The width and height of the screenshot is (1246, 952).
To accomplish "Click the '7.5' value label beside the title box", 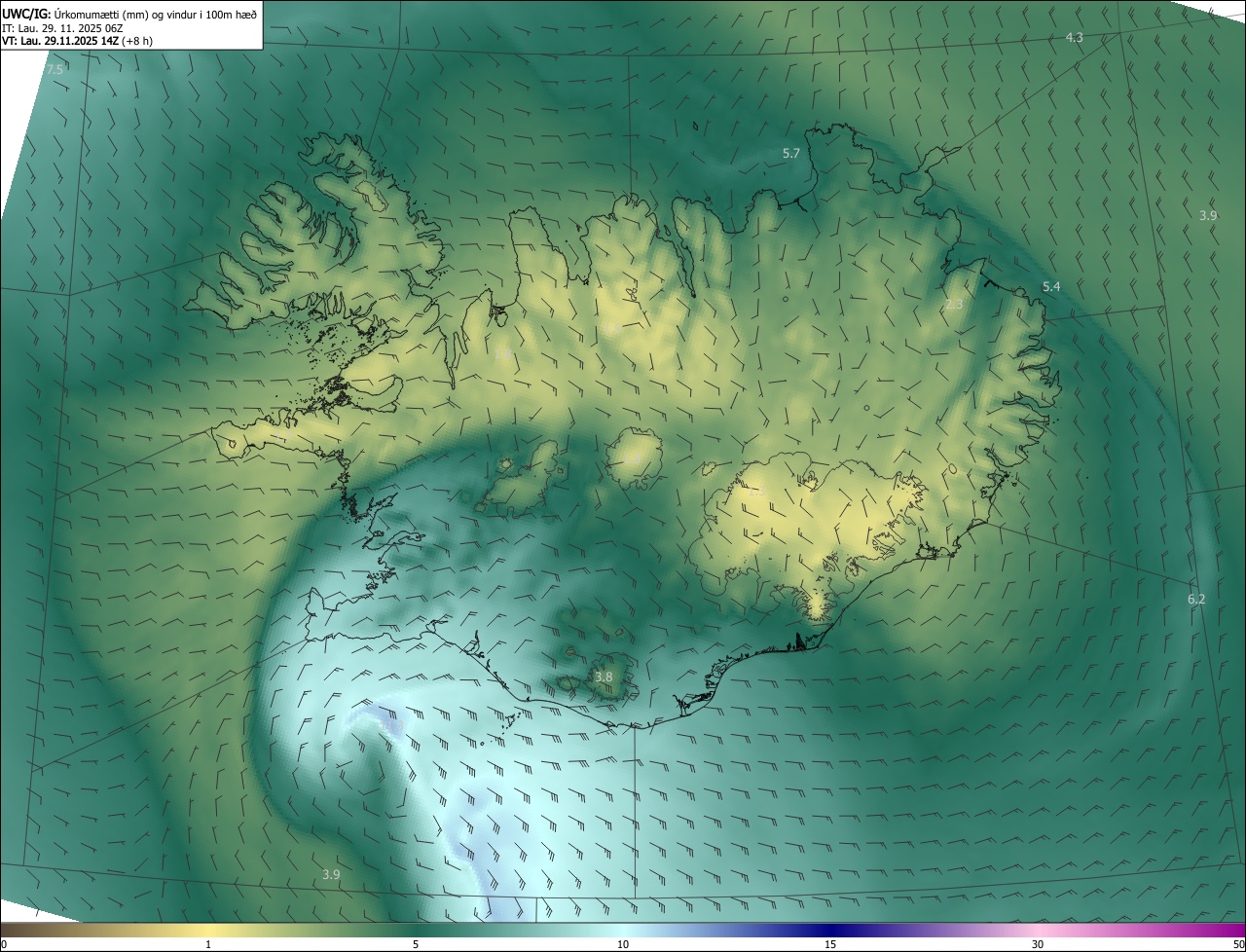I will click(55, 70).
